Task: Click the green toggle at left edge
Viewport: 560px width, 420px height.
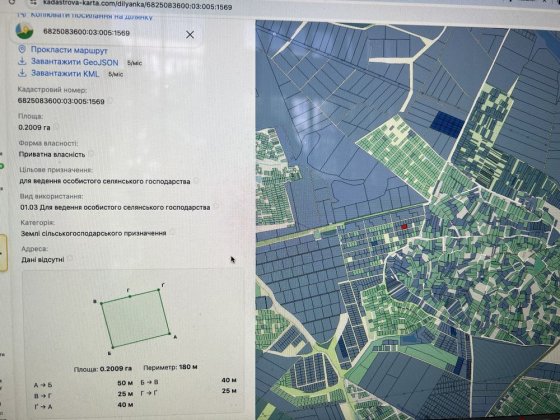Action: point(1,166)
